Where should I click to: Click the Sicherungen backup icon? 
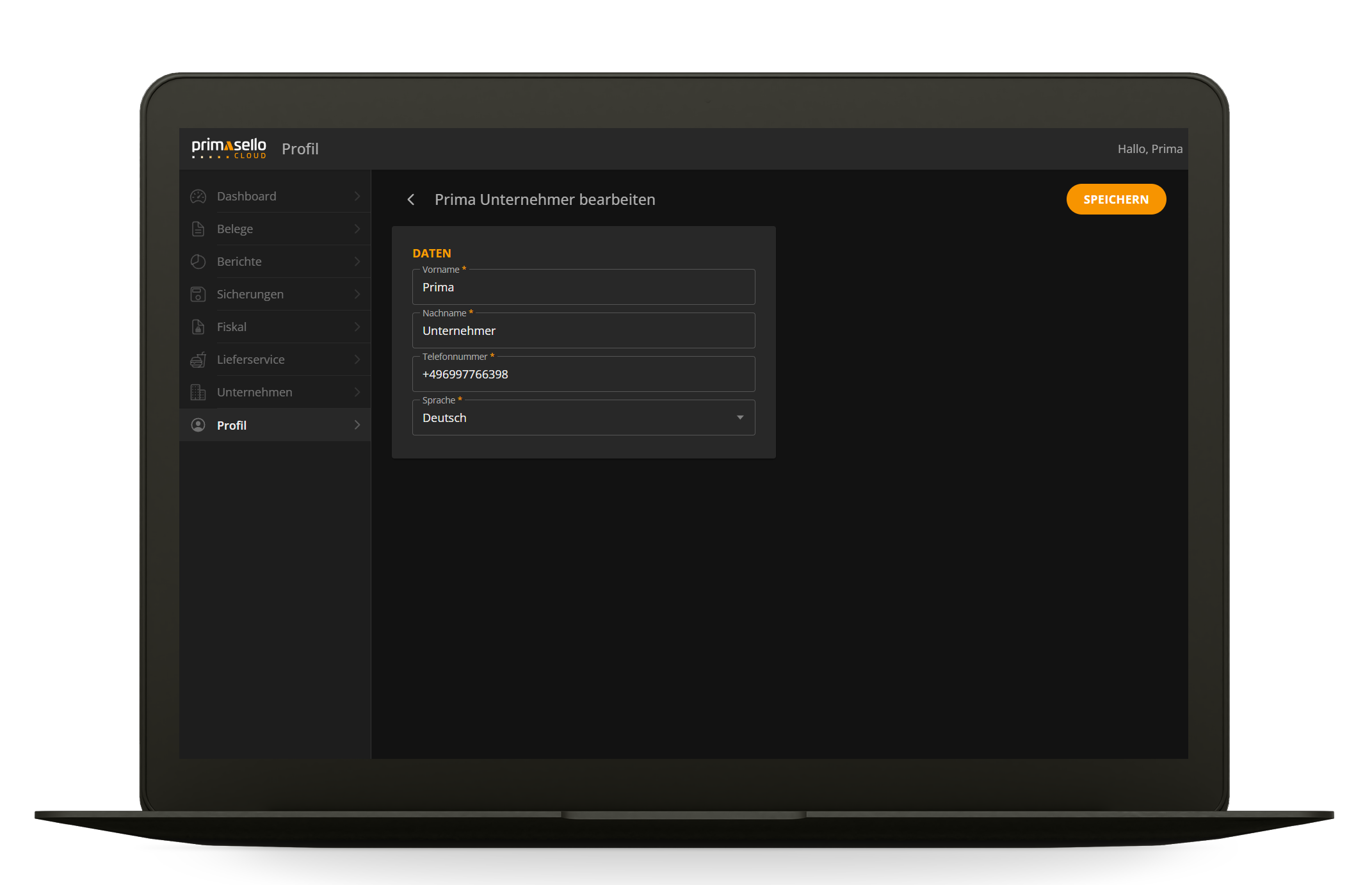point(198,294)
